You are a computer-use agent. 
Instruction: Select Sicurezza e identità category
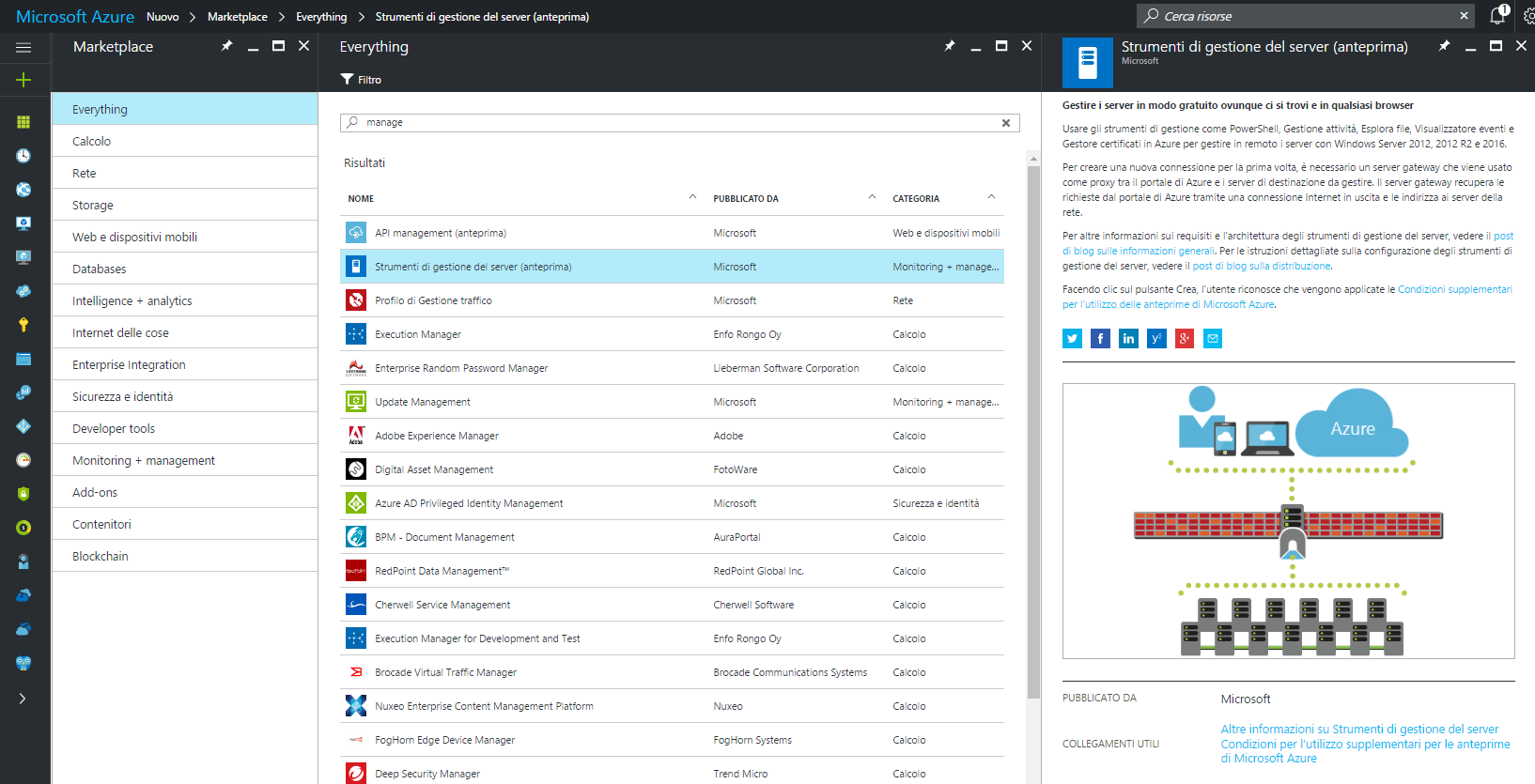[x=185, y=396]
